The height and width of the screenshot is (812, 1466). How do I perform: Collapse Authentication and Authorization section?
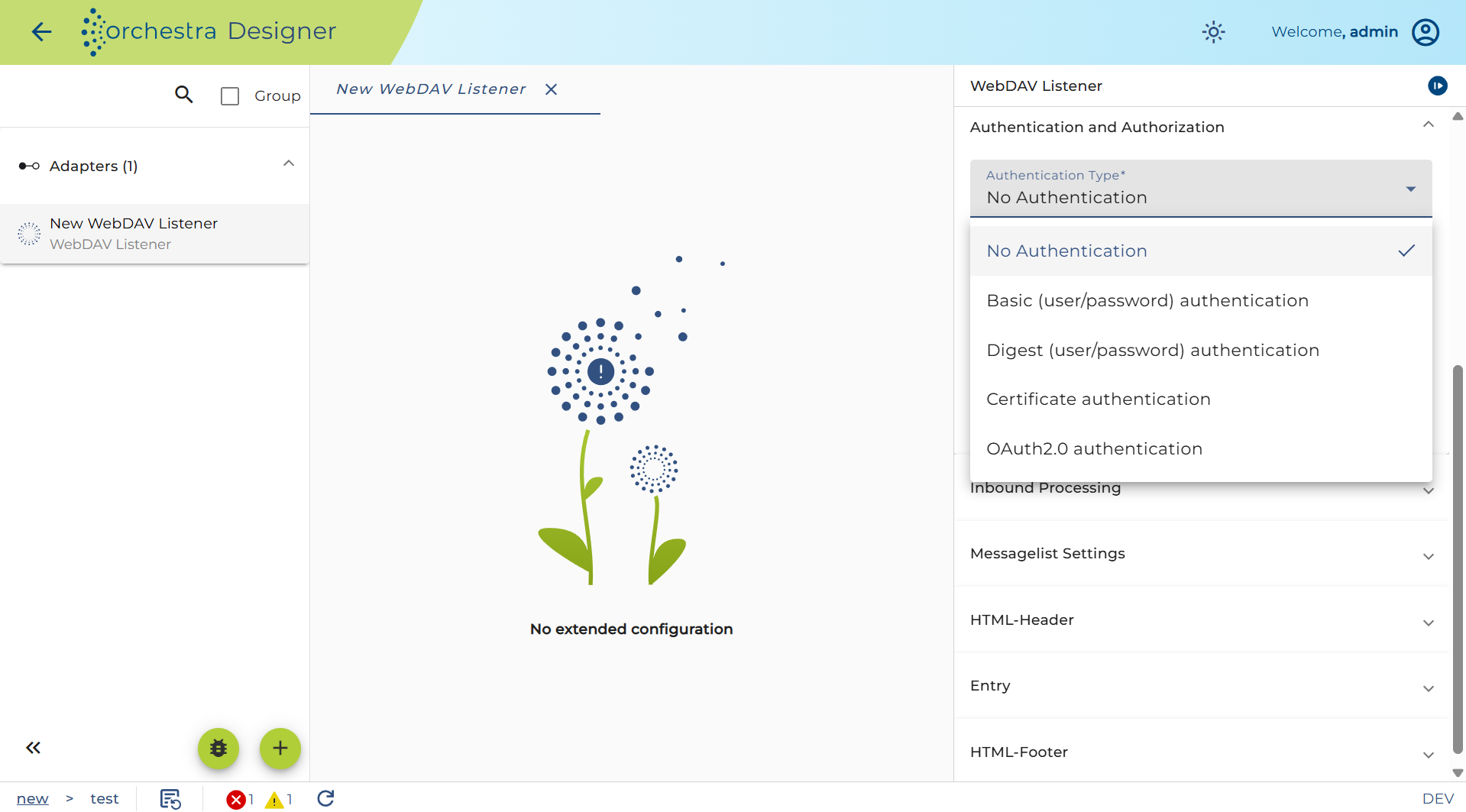pyautogui.click(x=1429, y=125)
